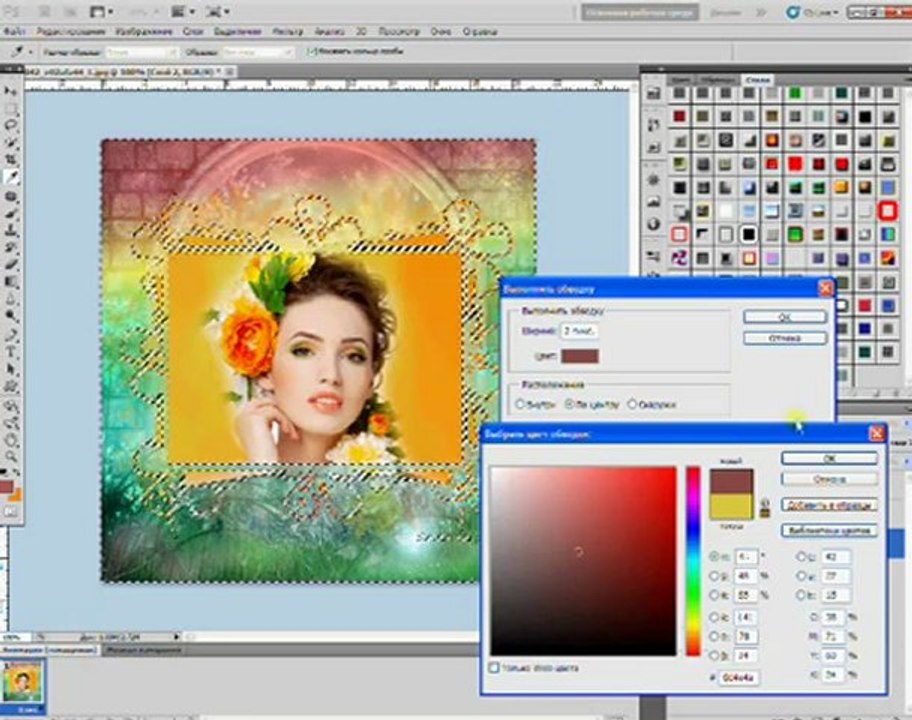The width and height of the screenshot is (912, 720).
Task: Select the History Brush tool
Action: tap(10, 248)
